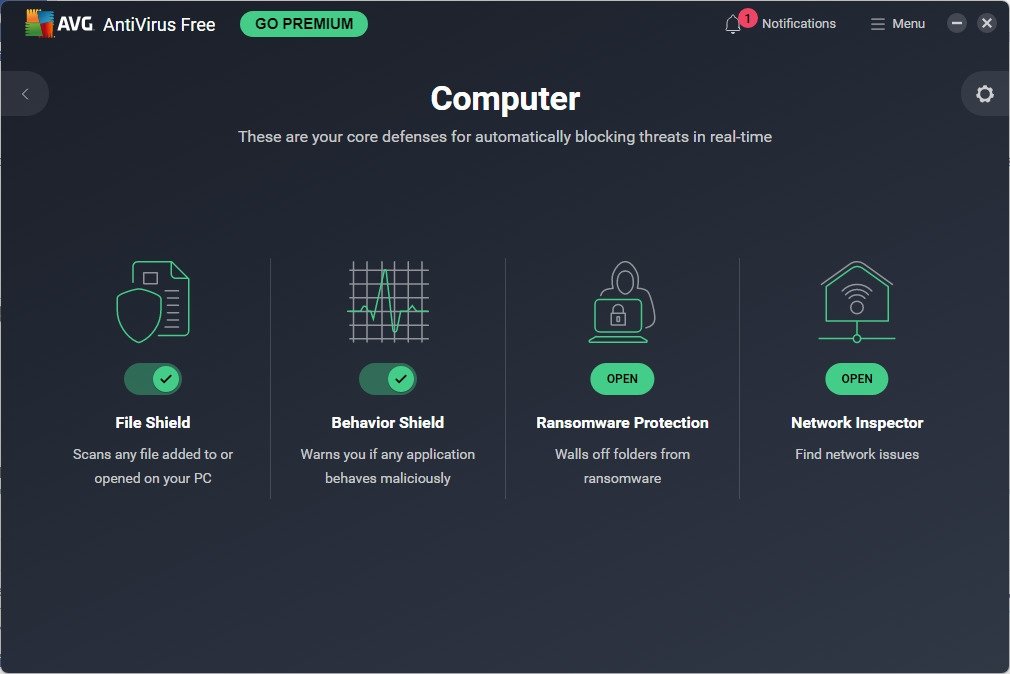This screenshot has width=1010, height=674.
Task: Open the notifications bell icon
Action: [732, 24]
